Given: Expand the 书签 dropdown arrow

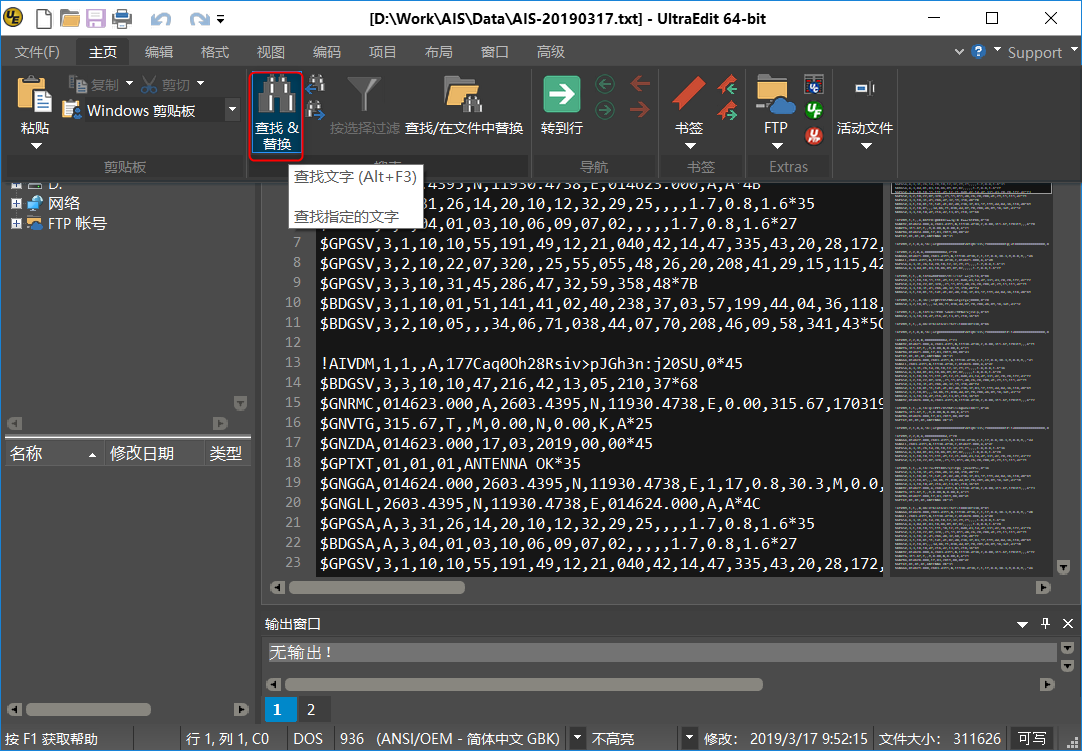Looking at the screenshot, I should (689, 146).
